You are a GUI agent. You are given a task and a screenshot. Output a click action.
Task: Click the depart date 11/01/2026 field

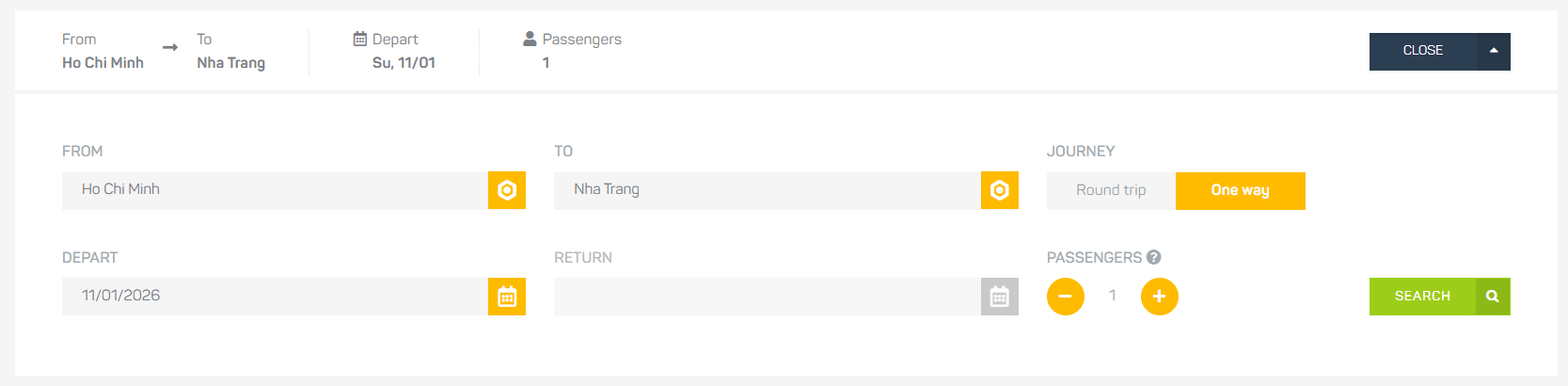(275, 297)
